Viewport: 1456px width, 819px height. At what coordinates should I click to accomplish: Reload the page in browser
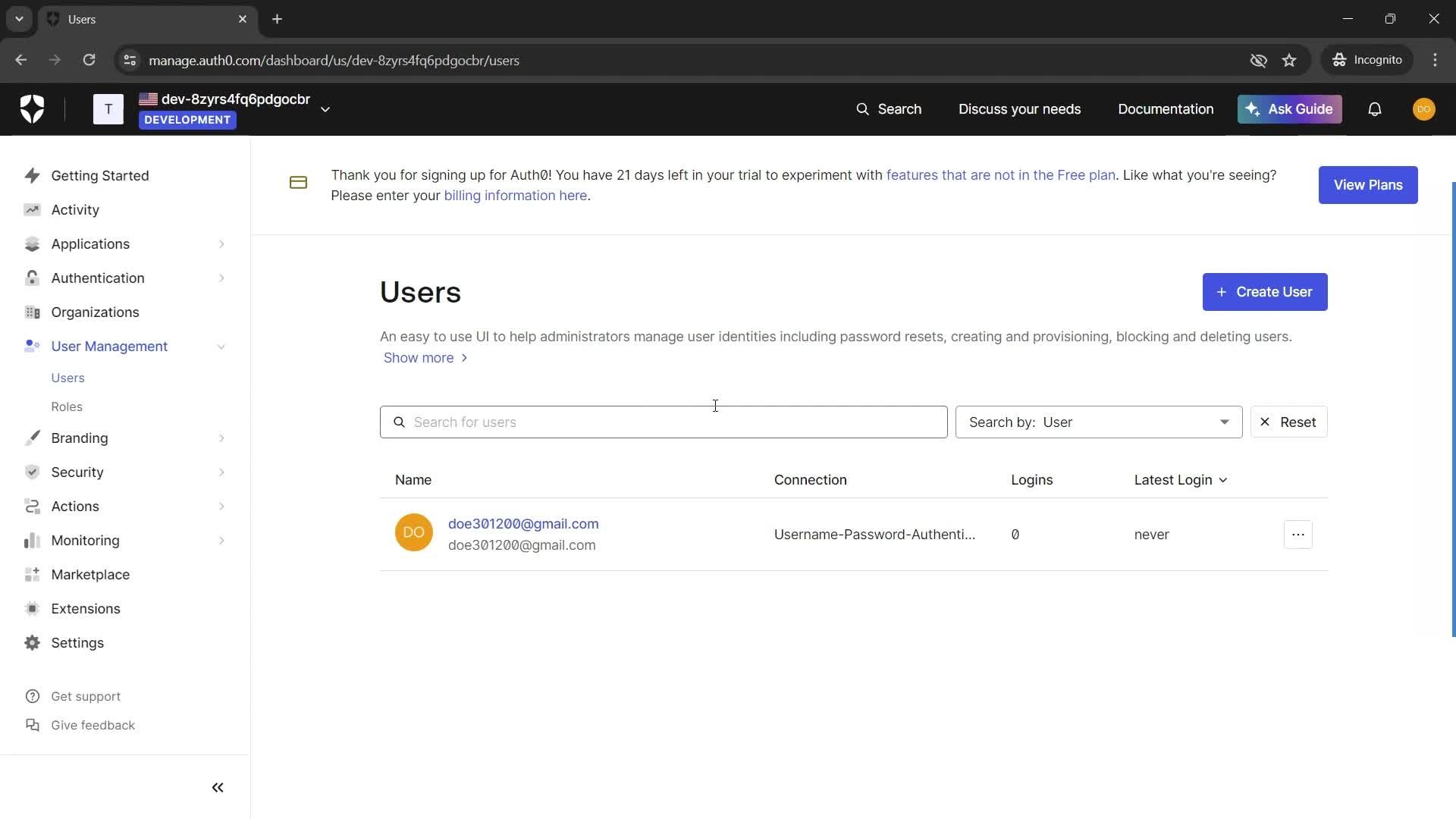coord(89,60)
